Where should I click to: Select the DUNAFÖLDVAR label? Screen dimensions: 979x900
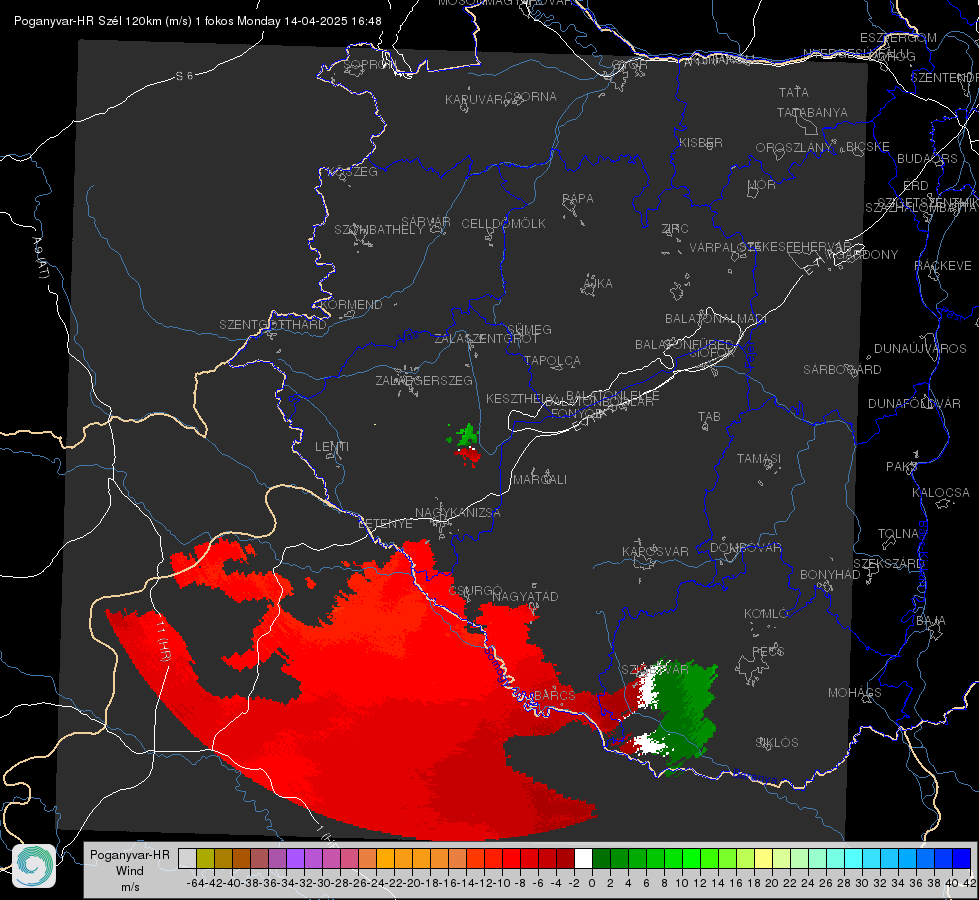click(914, 403)
